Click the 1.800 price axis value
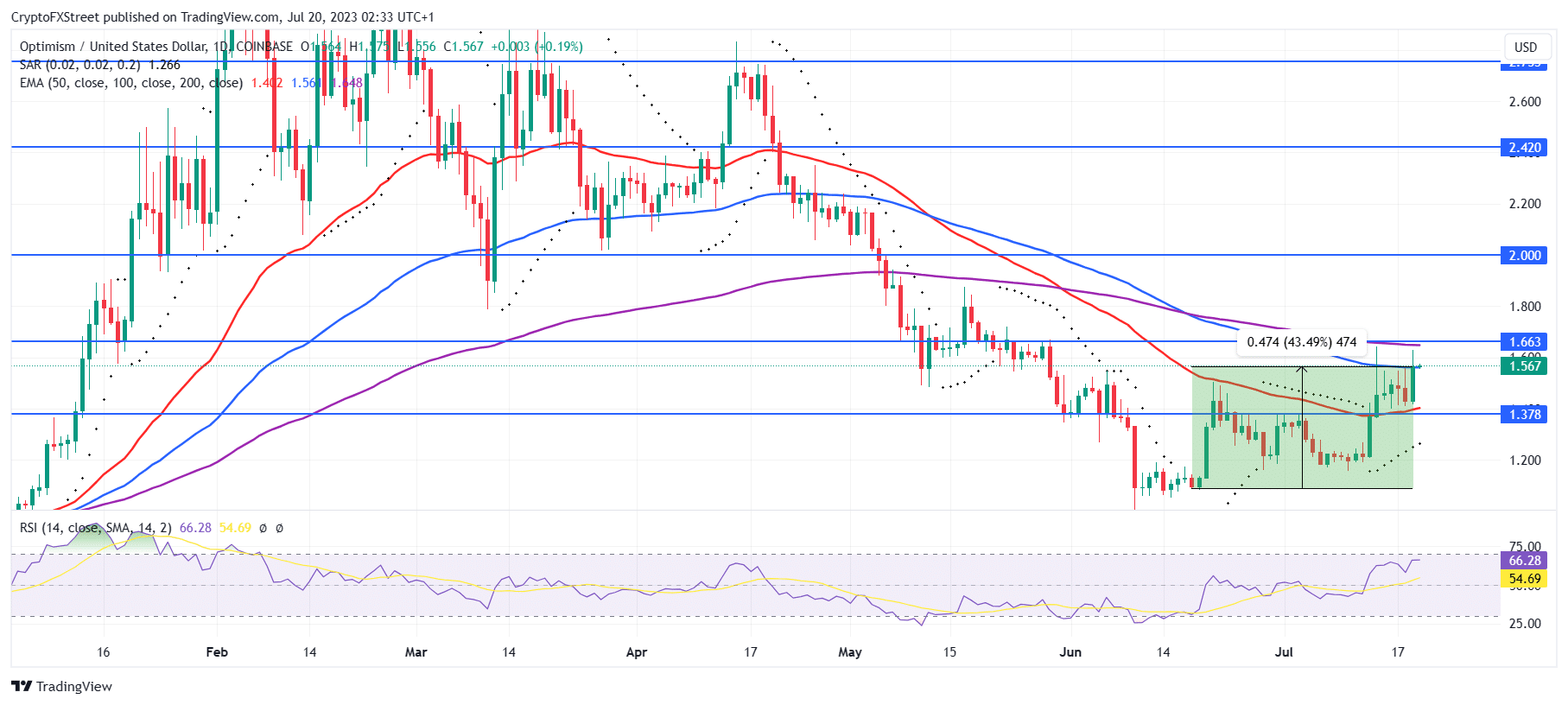Image resolution: width=1568 pixels, height=705 pixels. pyautogui.click(x=1525, y=307)
